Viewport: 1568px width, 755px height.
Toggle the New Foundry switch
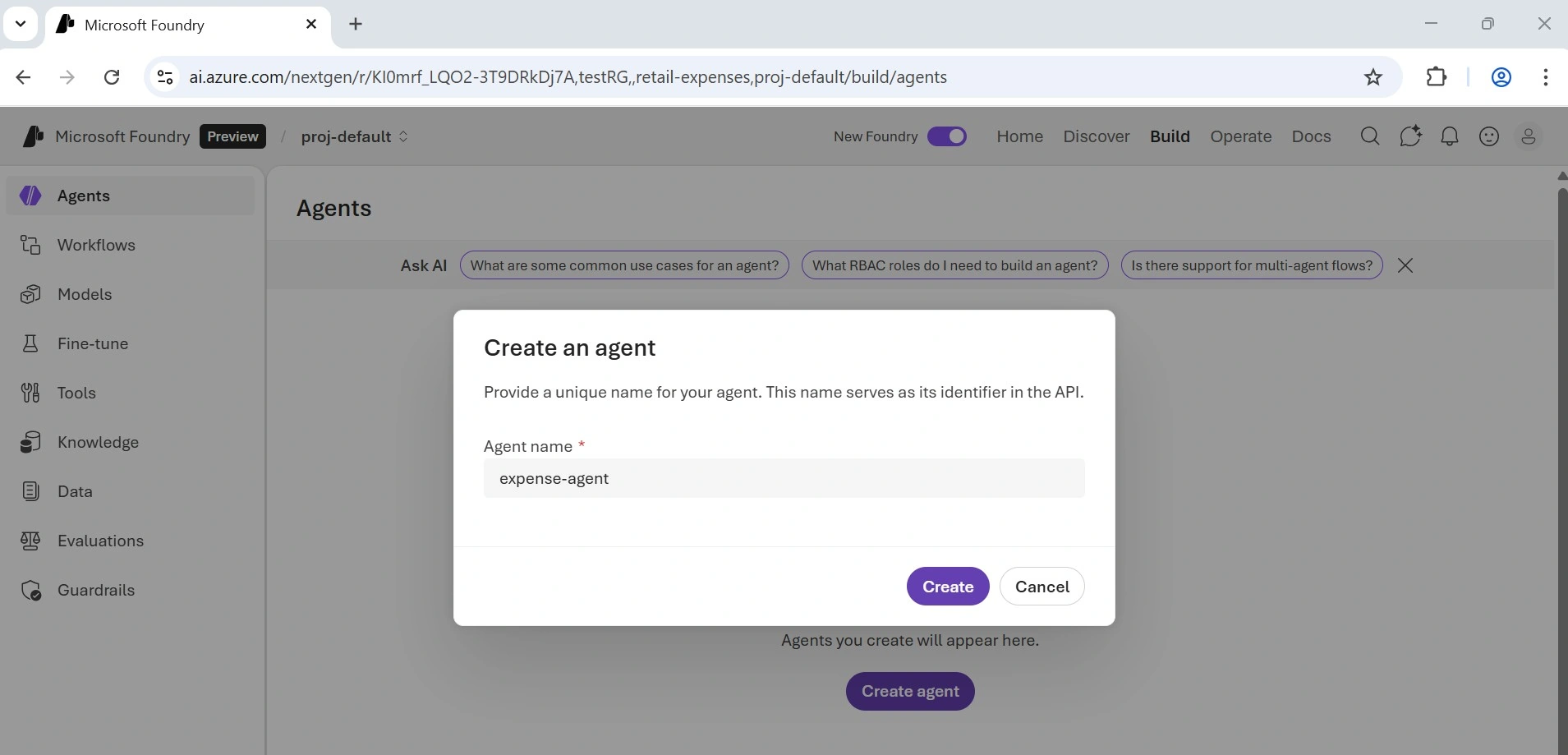(947, 136)
